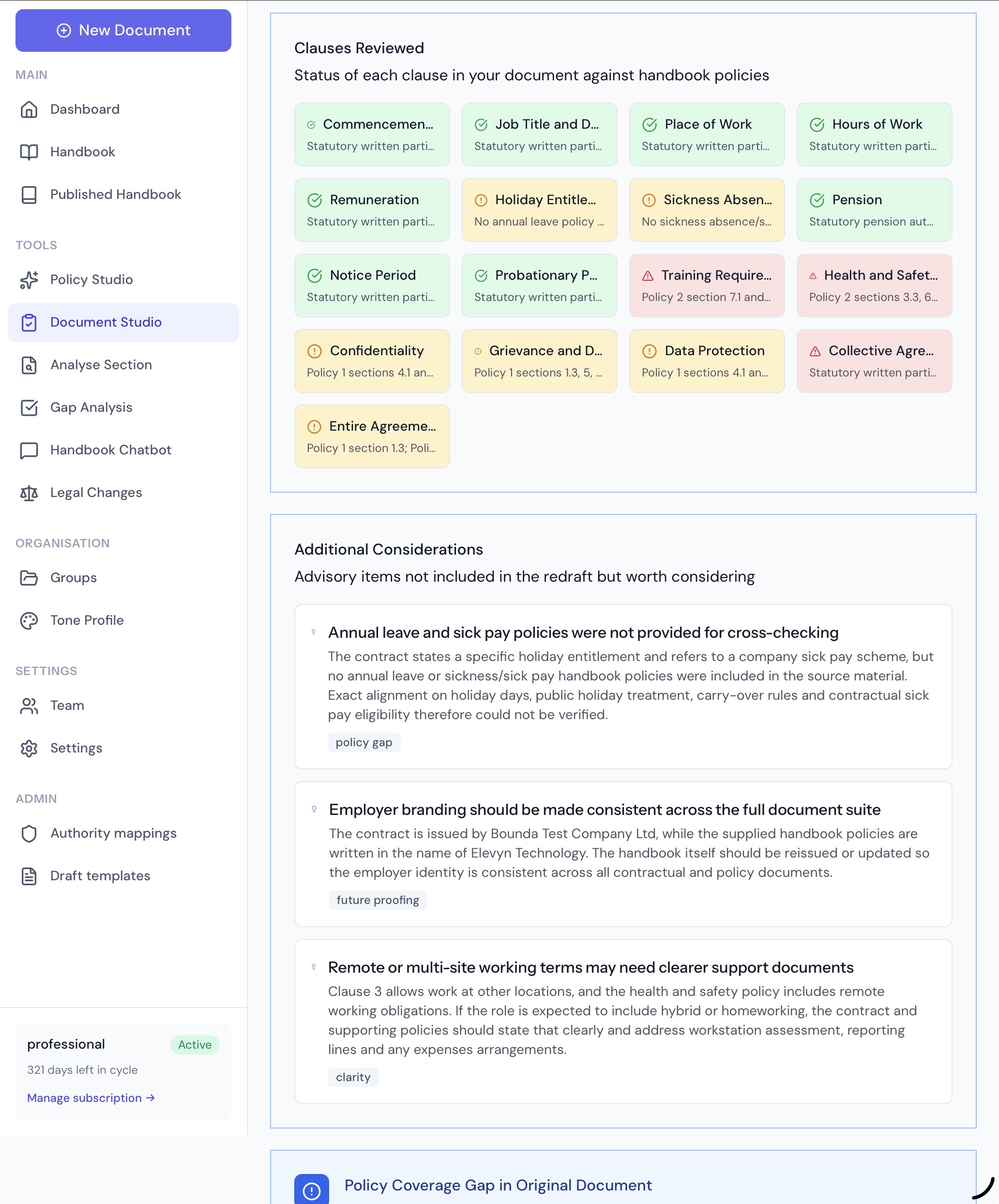Open the Sickness Absence clause card
999x1204 pixels.
tap(707, 210)
